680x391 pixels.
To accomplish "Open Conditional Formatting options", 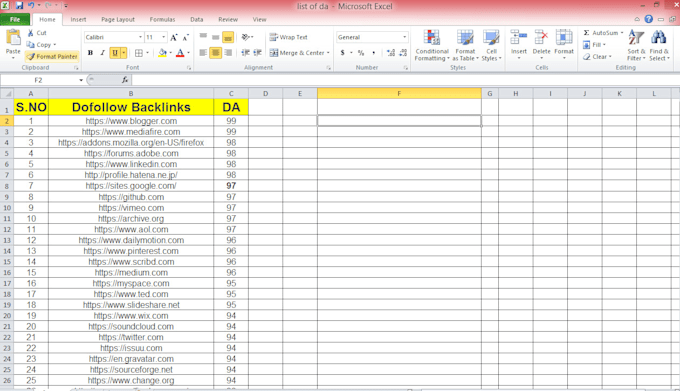I will pos(432,46).
